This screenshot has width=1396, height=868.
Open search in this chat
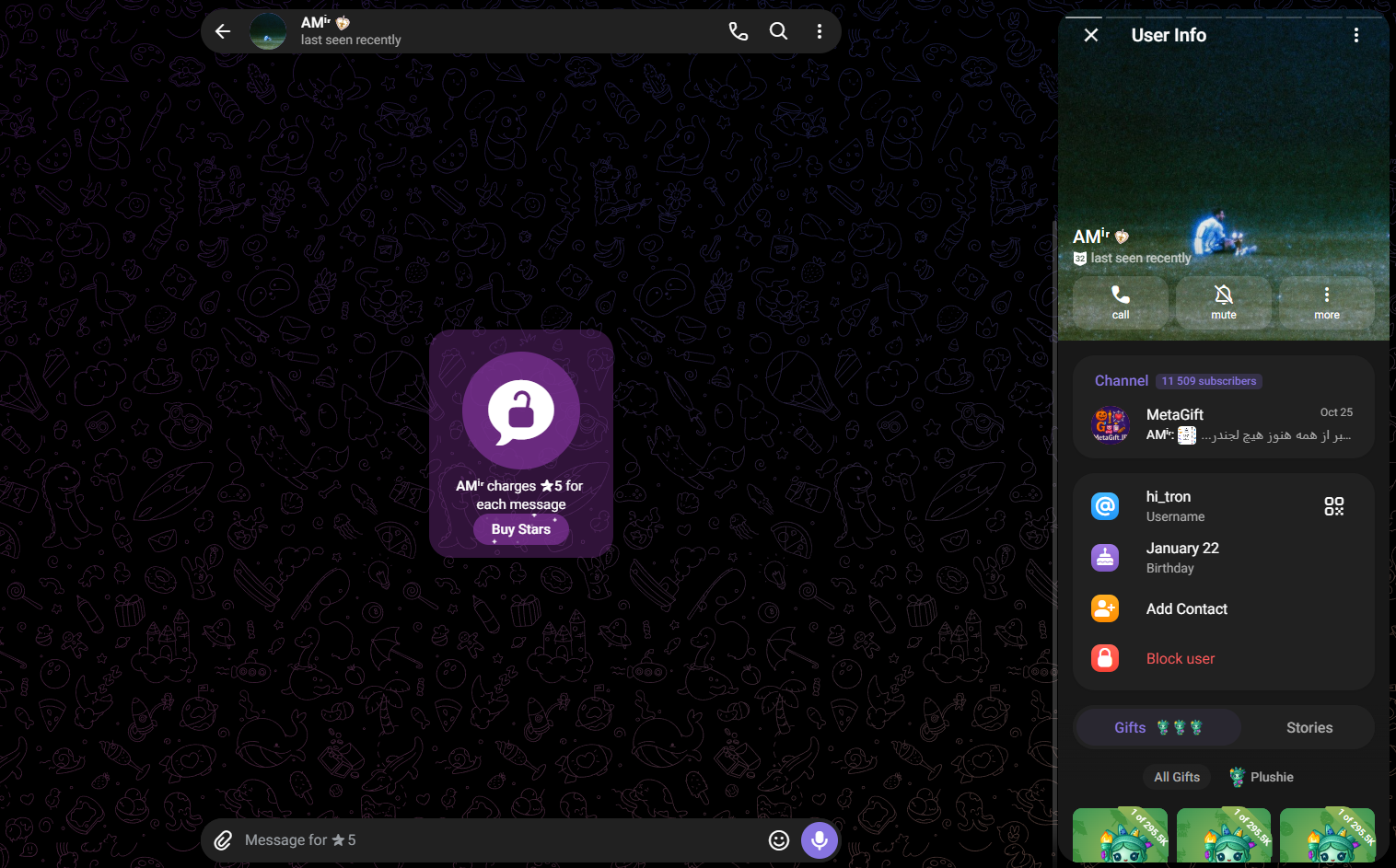click(779, 31)
